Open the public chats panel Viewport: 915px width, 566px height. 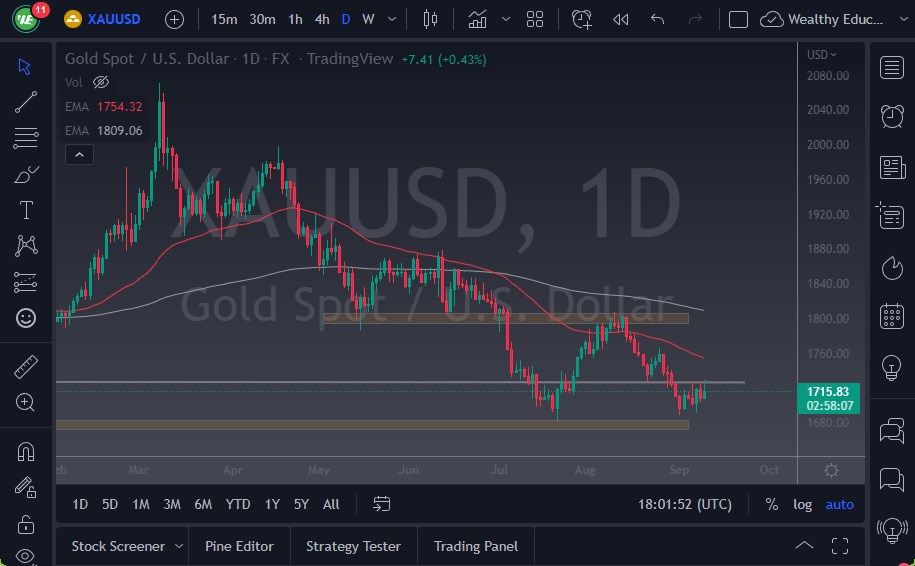tap(892, 431)
